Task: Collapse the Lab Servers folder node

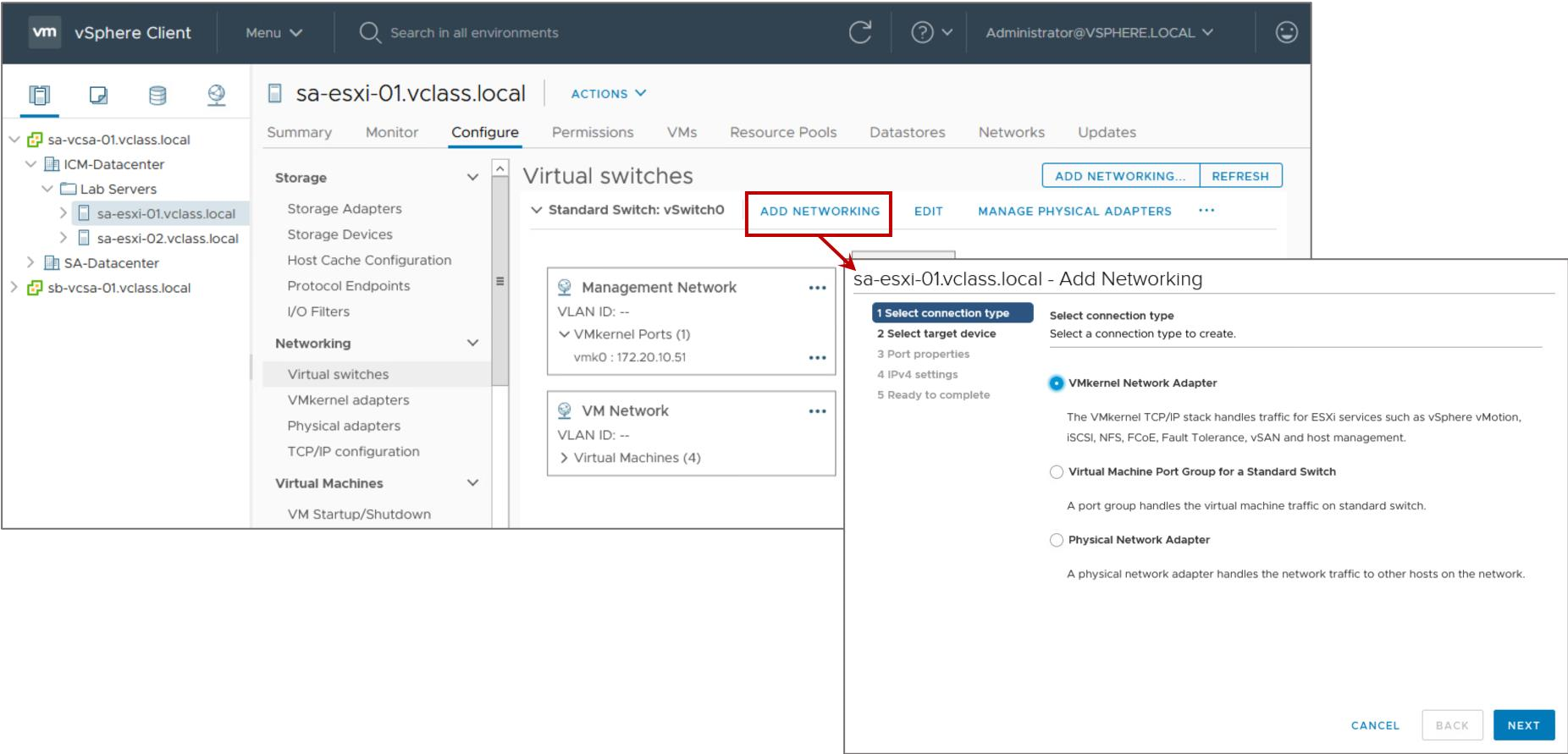Action: click(47, 189)
